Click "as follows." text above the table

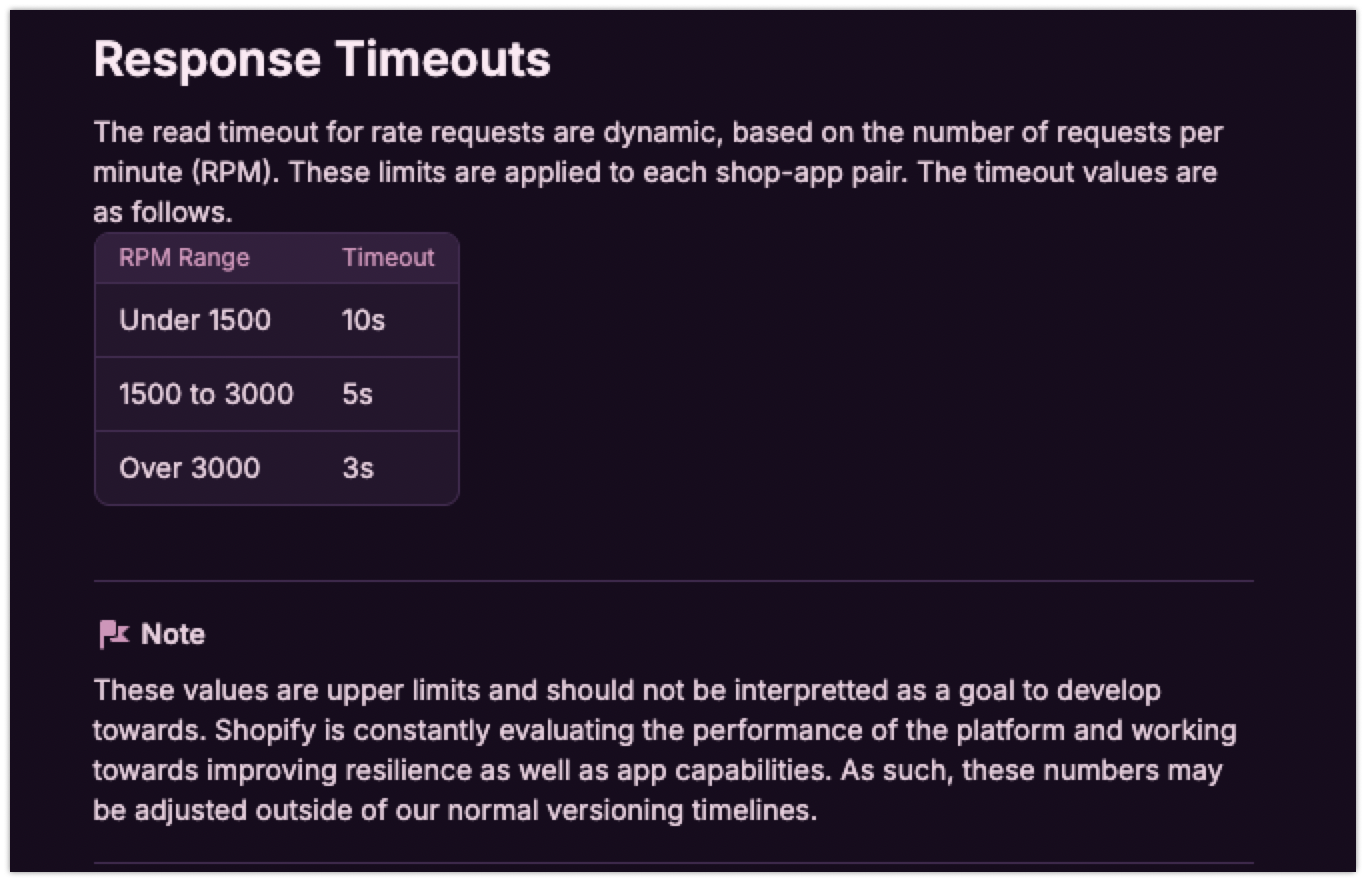[x=163, y=212]
